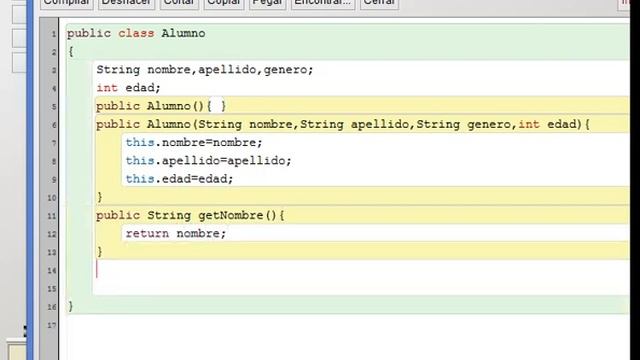Click the 'int edad;' declaration line
640x360 pixels.
coord(129,88)
